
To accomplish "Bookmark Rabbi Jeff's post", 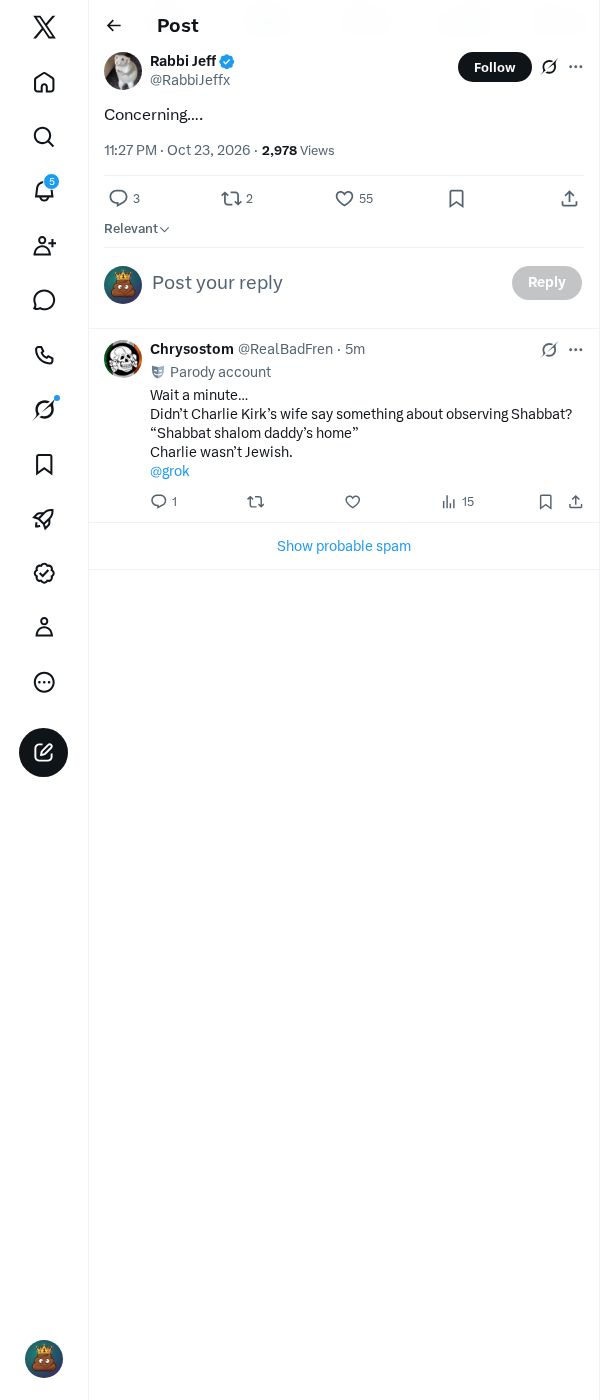I will pos(456,199).
